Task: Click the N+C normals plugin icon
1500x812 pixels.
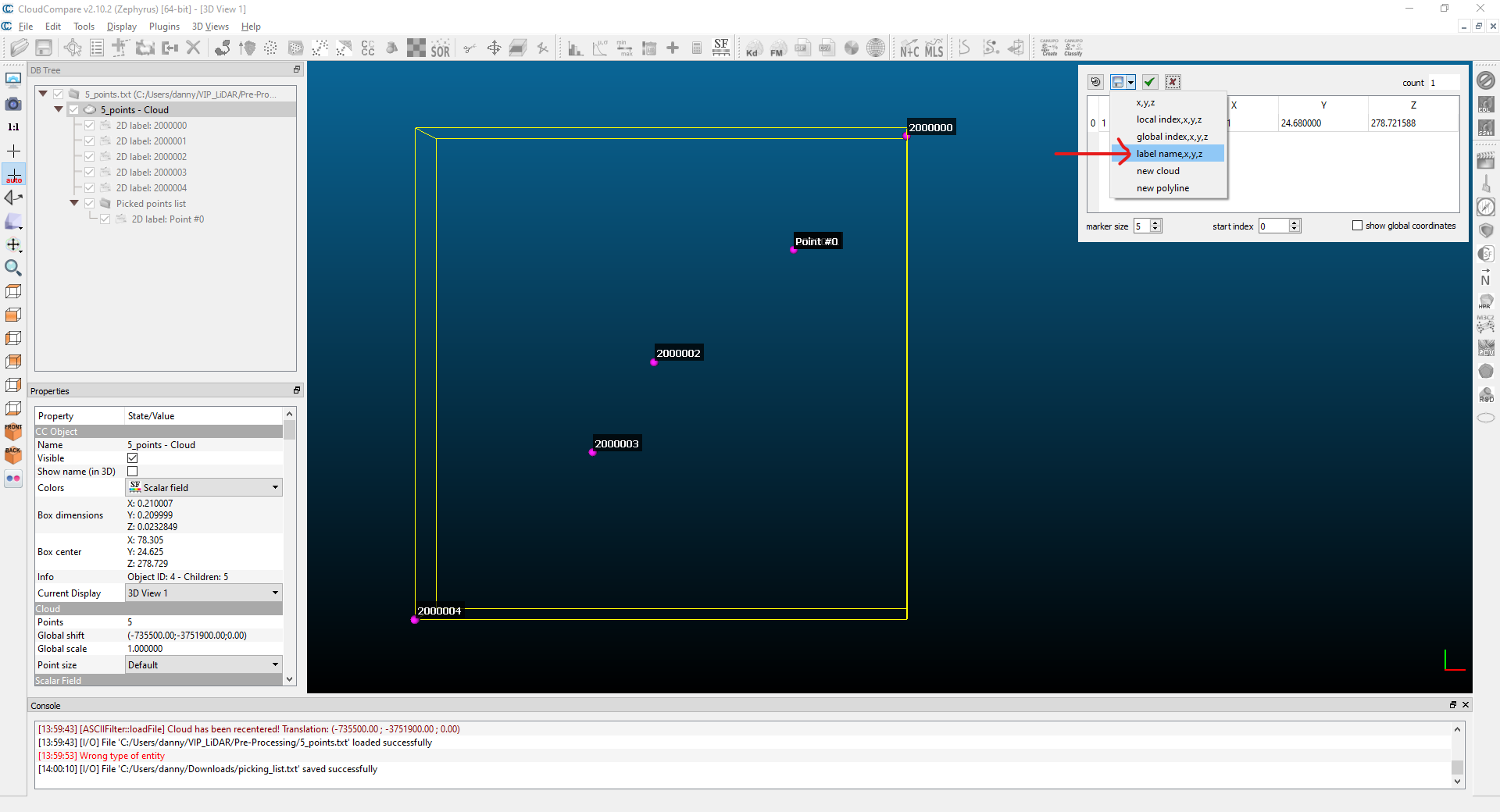Action: 909,49
